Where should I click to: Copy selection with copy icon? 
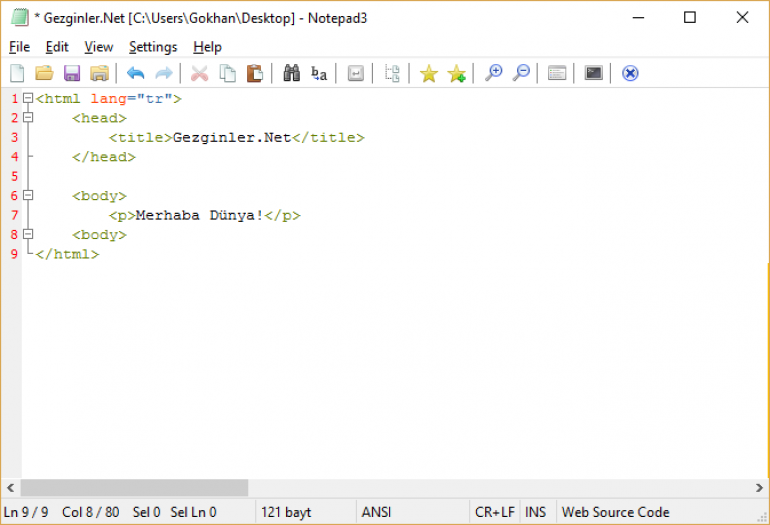(x=227, y=73)
